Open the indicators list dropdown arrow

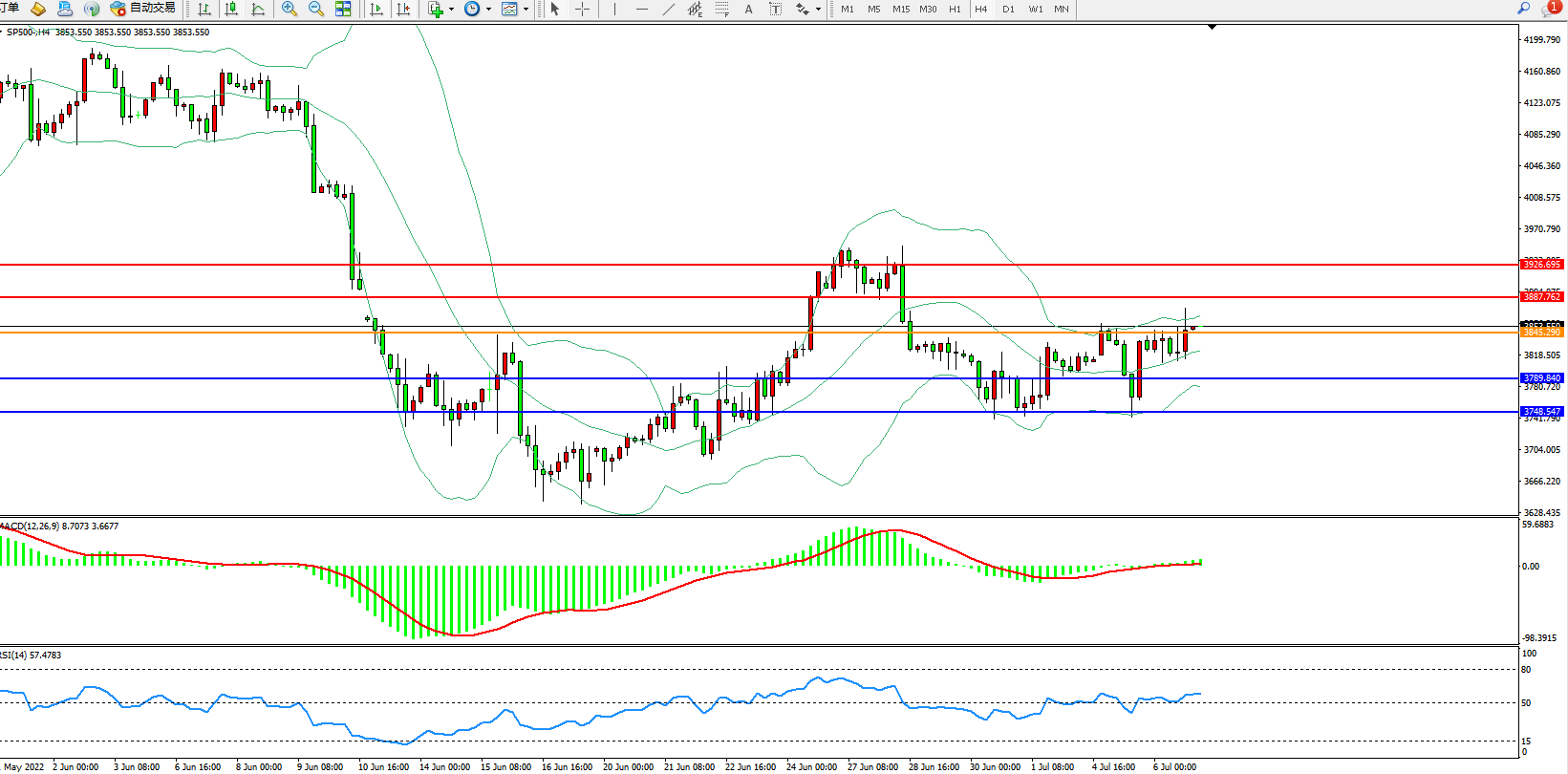(x=451, y=10)
